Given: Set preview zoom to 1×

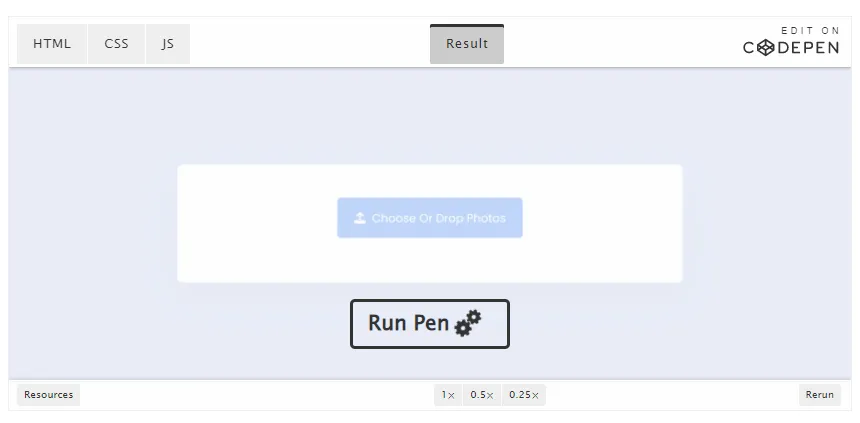Looking at the screenshot, I should pyautogui.click(x=448, y=395).
